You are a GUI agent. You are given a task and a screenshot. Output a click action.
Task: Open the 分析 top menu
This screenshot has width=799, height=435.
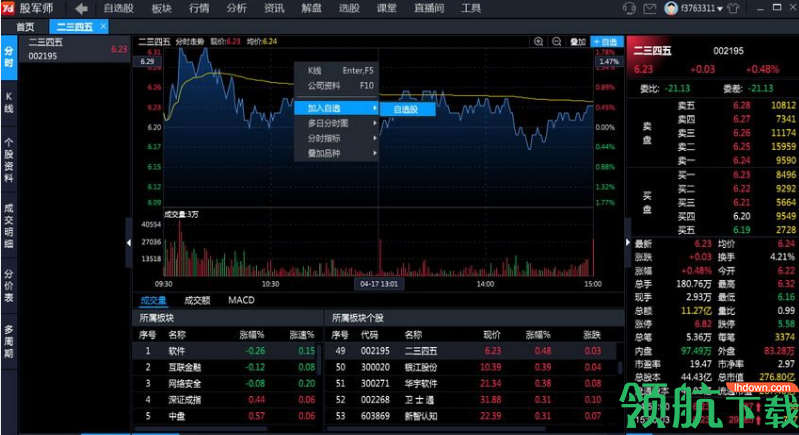pos(236,8)
